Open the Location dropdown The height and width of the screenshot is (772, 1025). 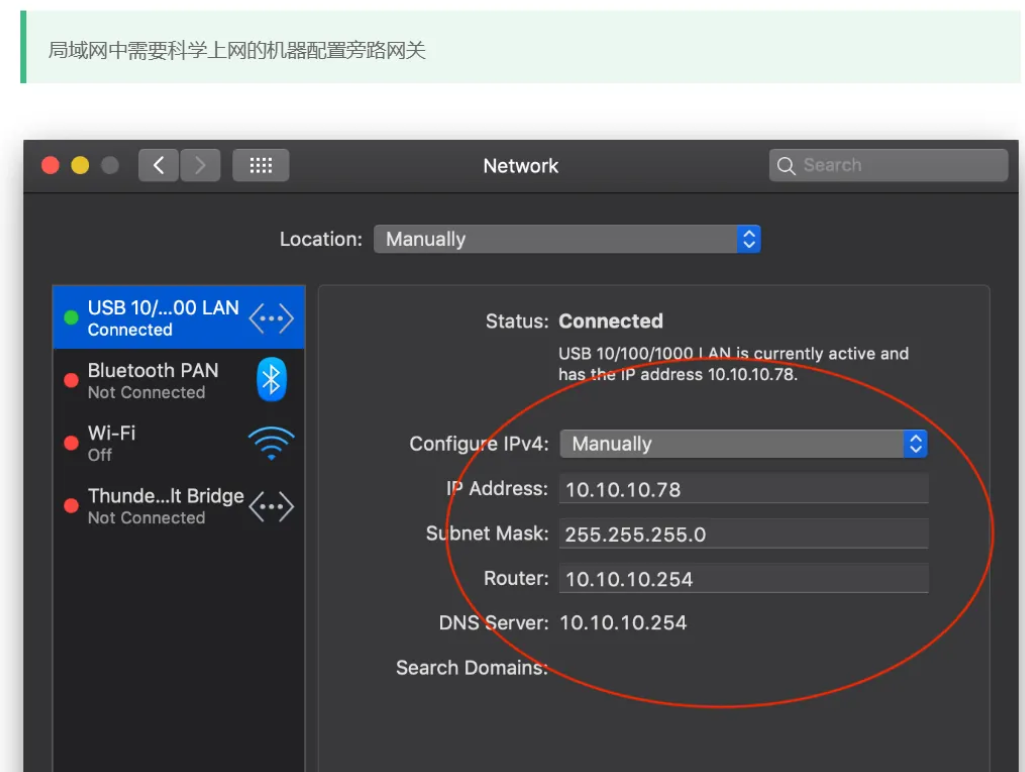[567, 239]
